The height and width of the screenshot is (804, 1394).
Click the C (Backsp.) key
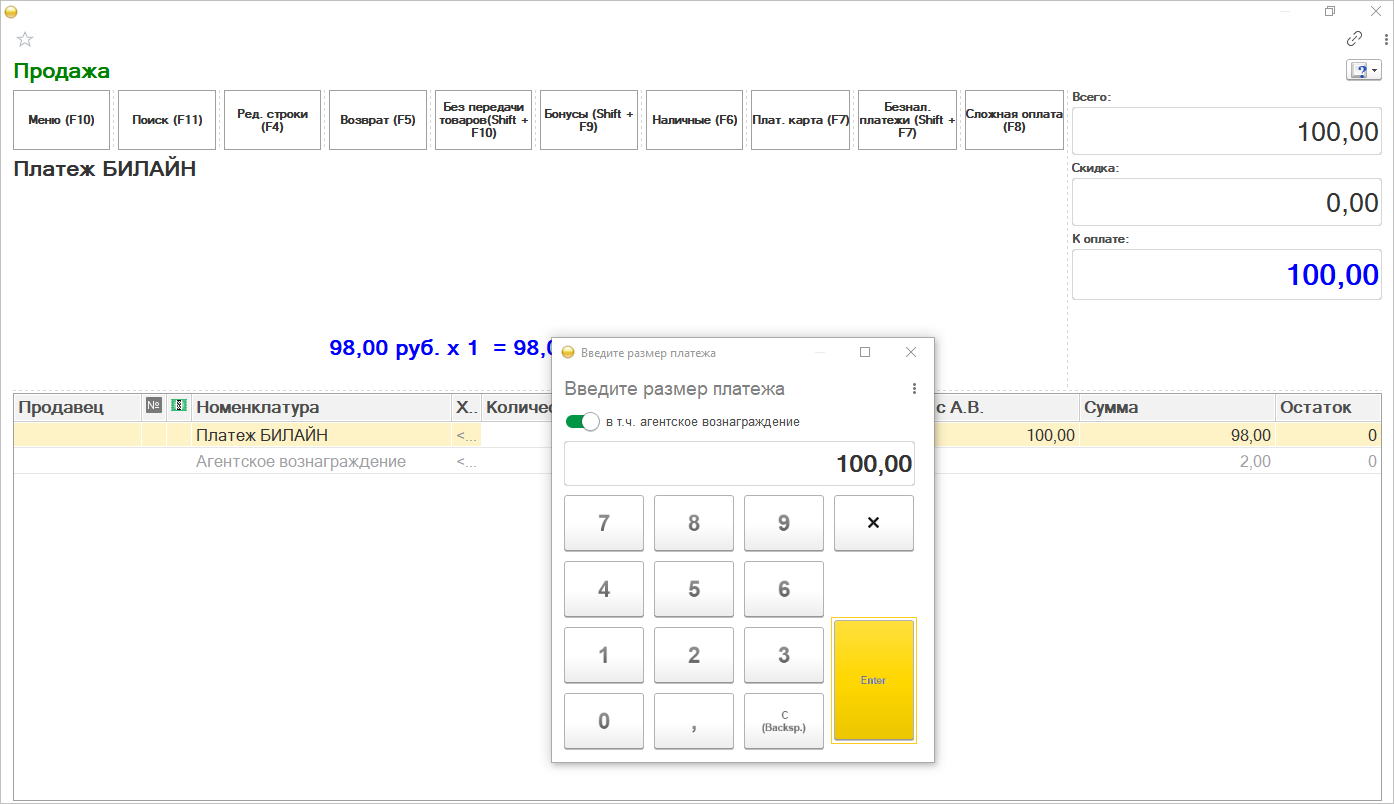(784, 721)
